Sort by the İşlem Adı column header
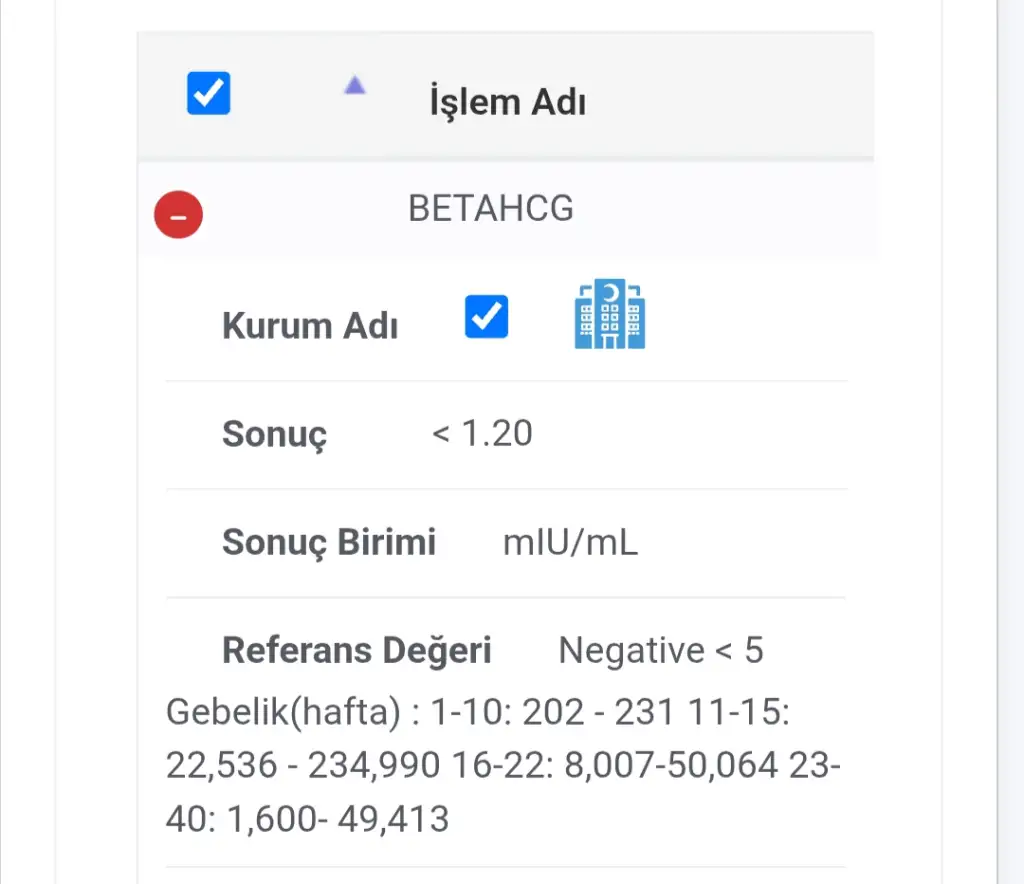 [x=507, y=102]
